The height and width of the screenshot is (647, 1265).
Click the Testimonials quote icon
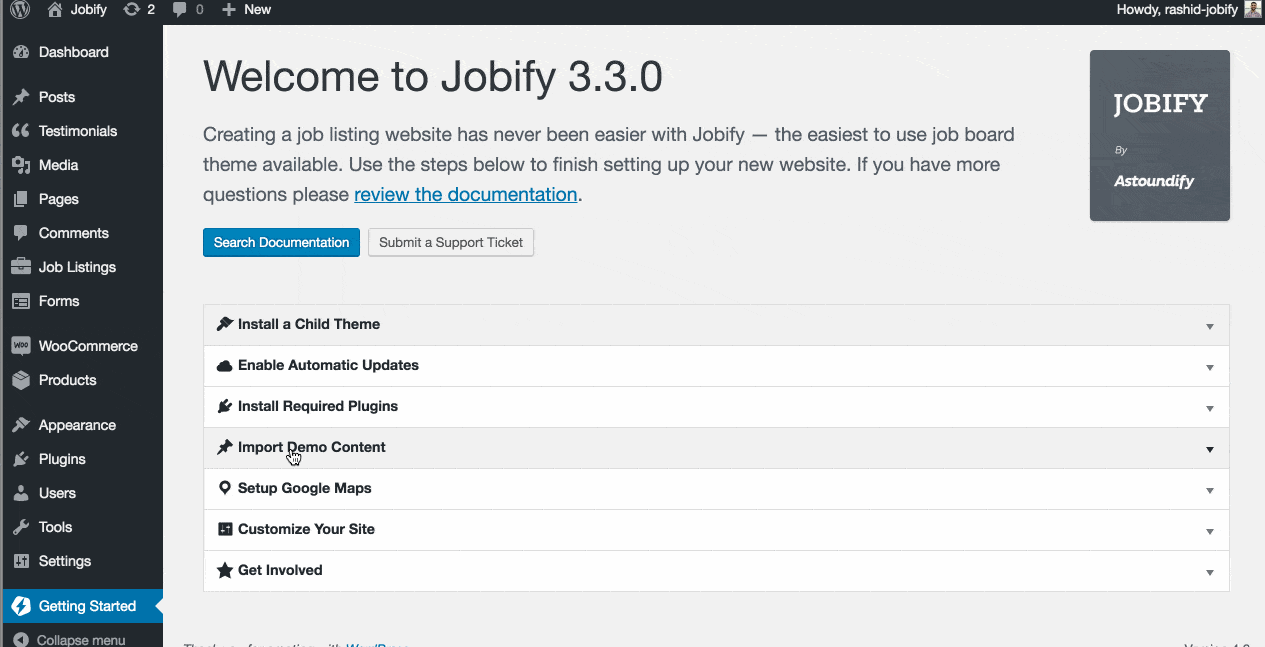[x=20, y=131]
